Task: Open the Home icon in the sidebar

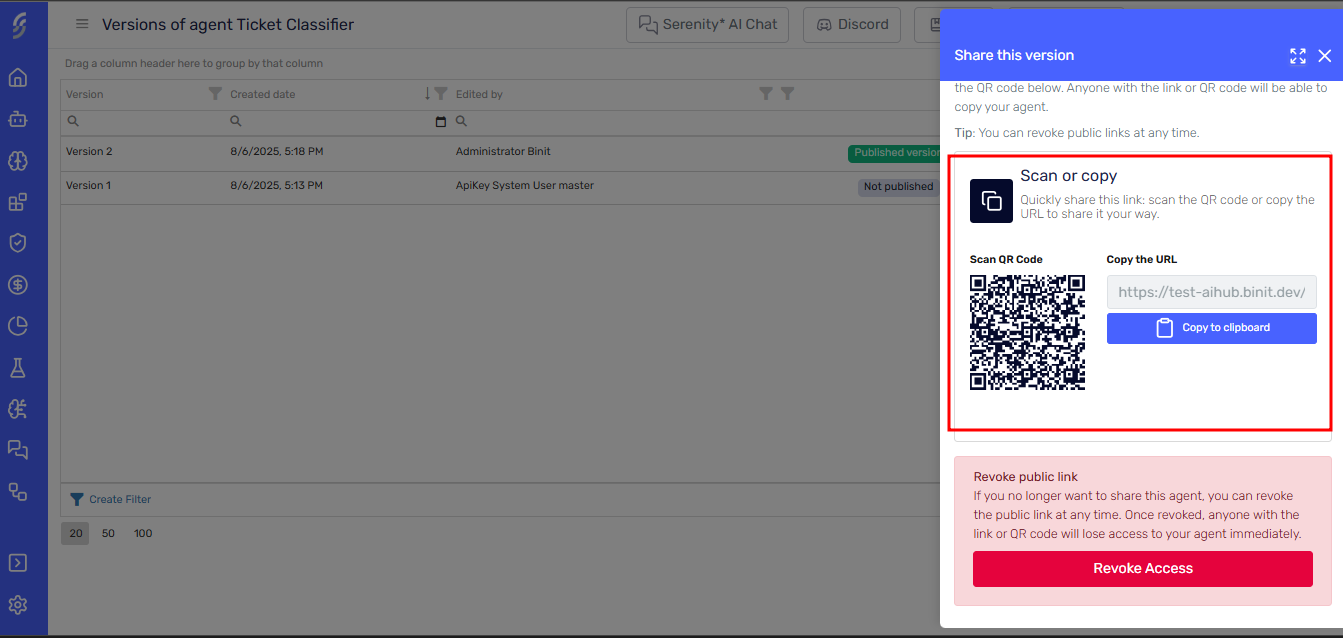Action: coord(18,78)
